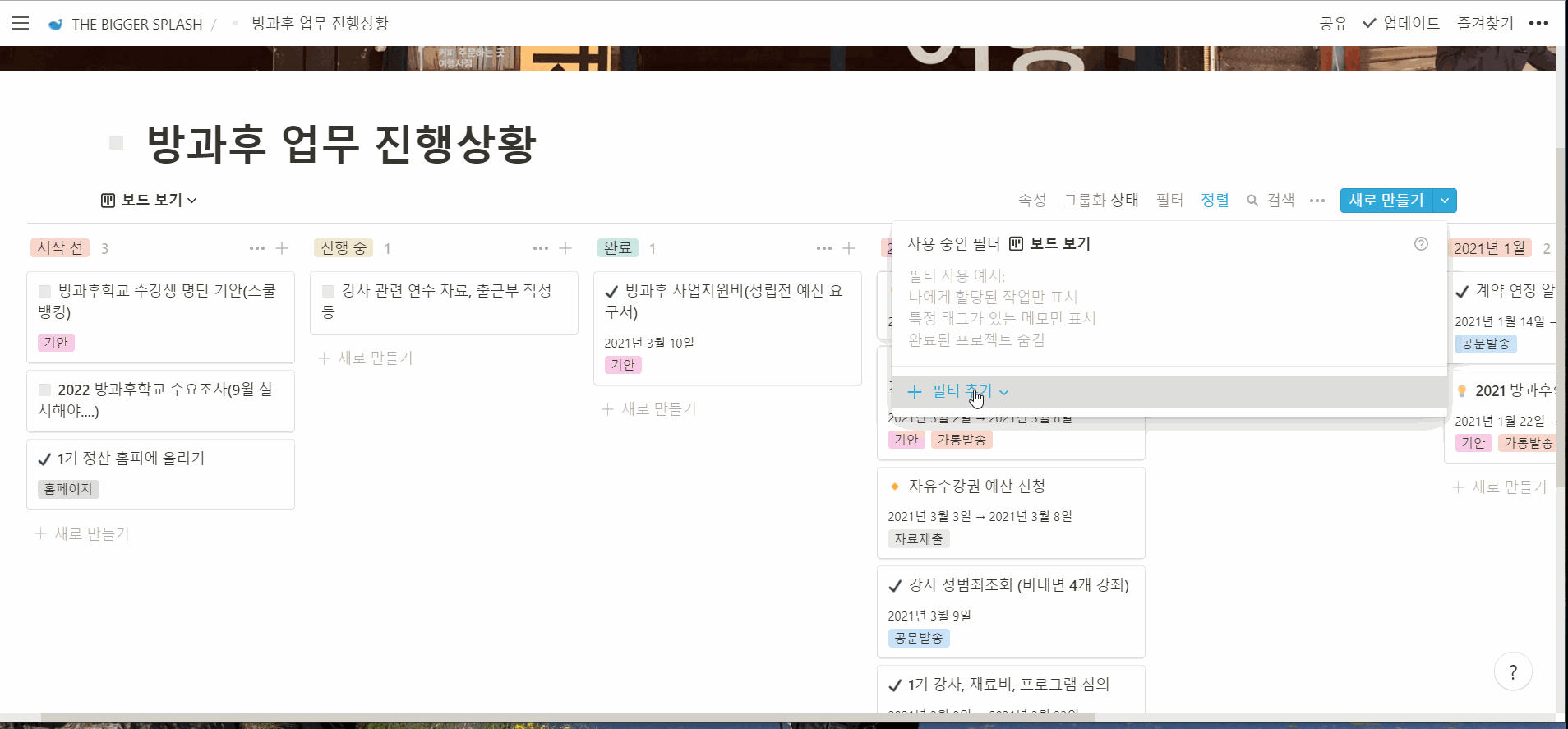Click the 2021년 1월 column label
Image resolution: width=1568 pixels, height=729 pixels.
tap(1490, 248)
